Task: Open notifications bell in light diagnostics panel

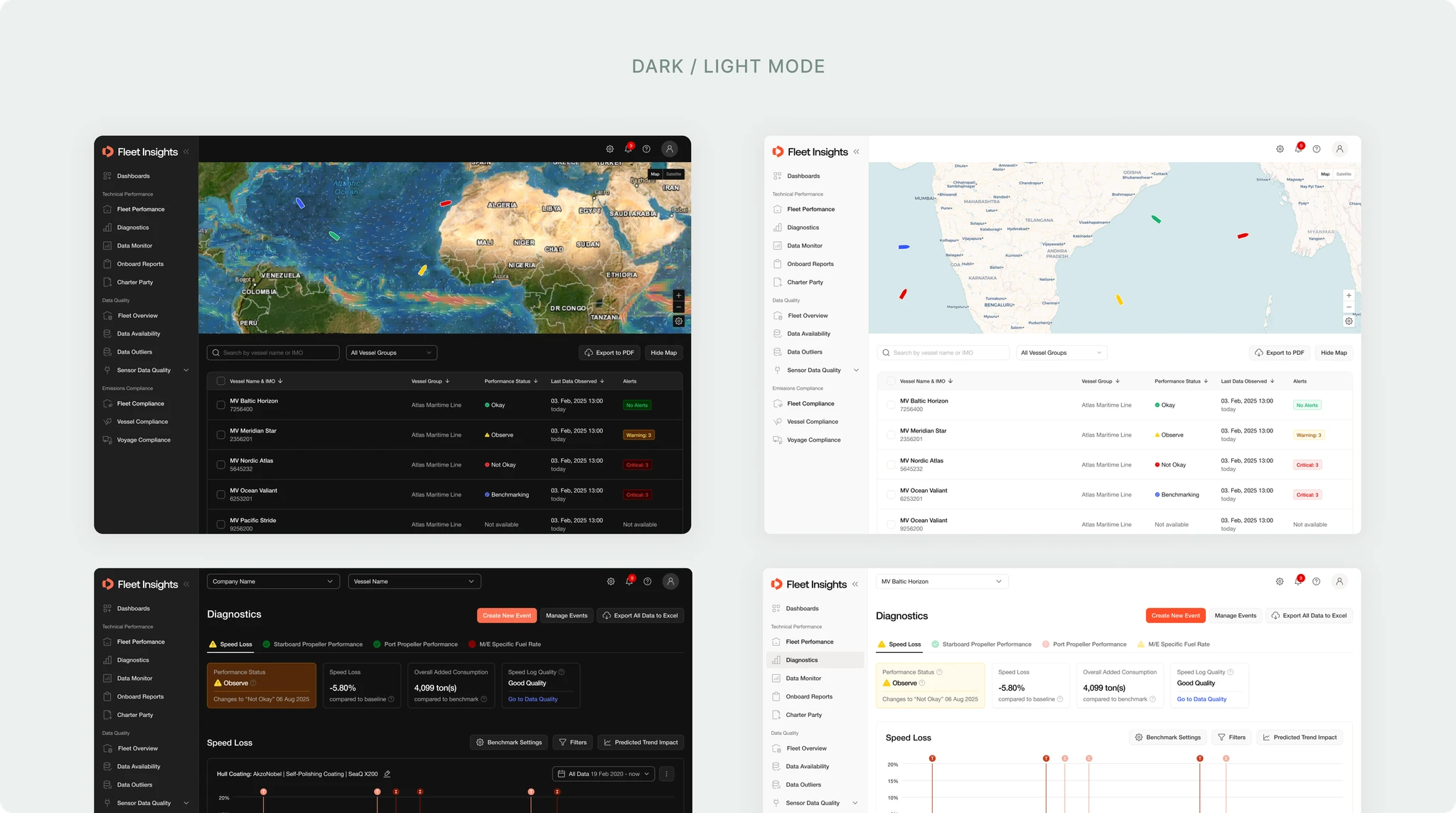Action: tap(1298, 580)
